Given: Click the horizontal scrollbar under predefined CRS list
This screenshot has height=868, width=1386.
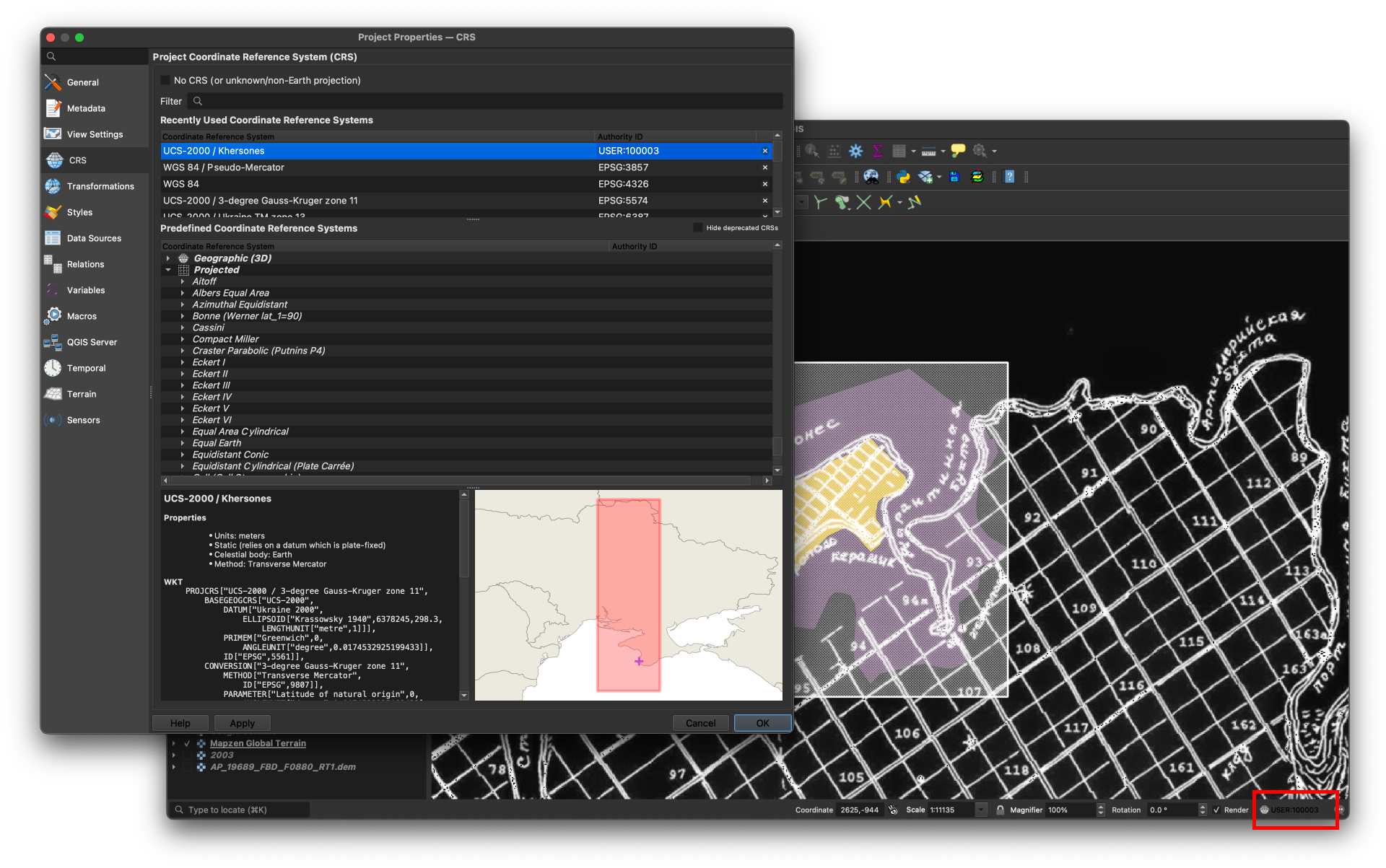Looking at the screenshot, I should point(466,480).
